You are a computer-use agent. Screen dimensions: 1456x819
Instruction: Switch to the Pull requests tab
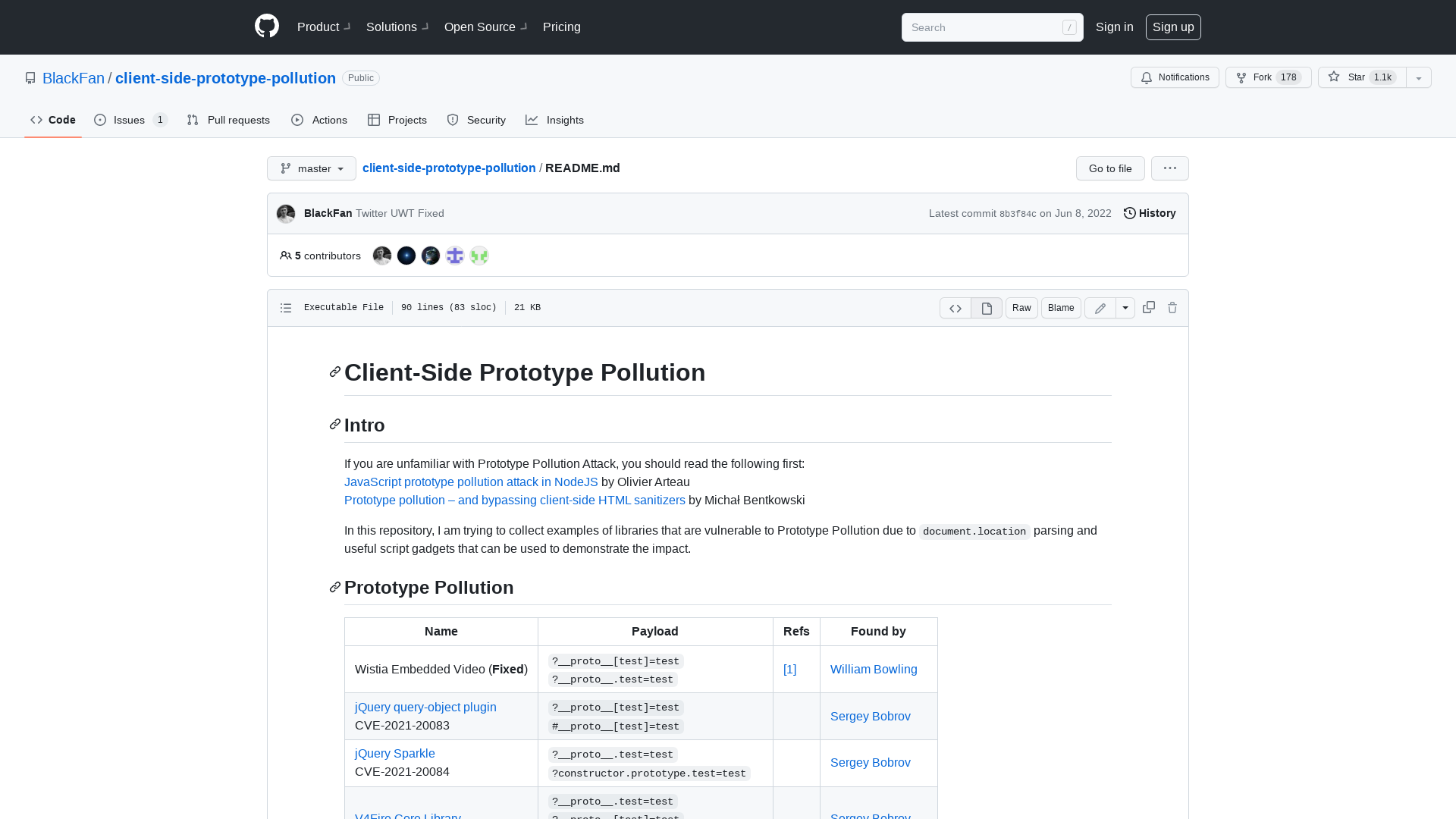coord(228,120)
